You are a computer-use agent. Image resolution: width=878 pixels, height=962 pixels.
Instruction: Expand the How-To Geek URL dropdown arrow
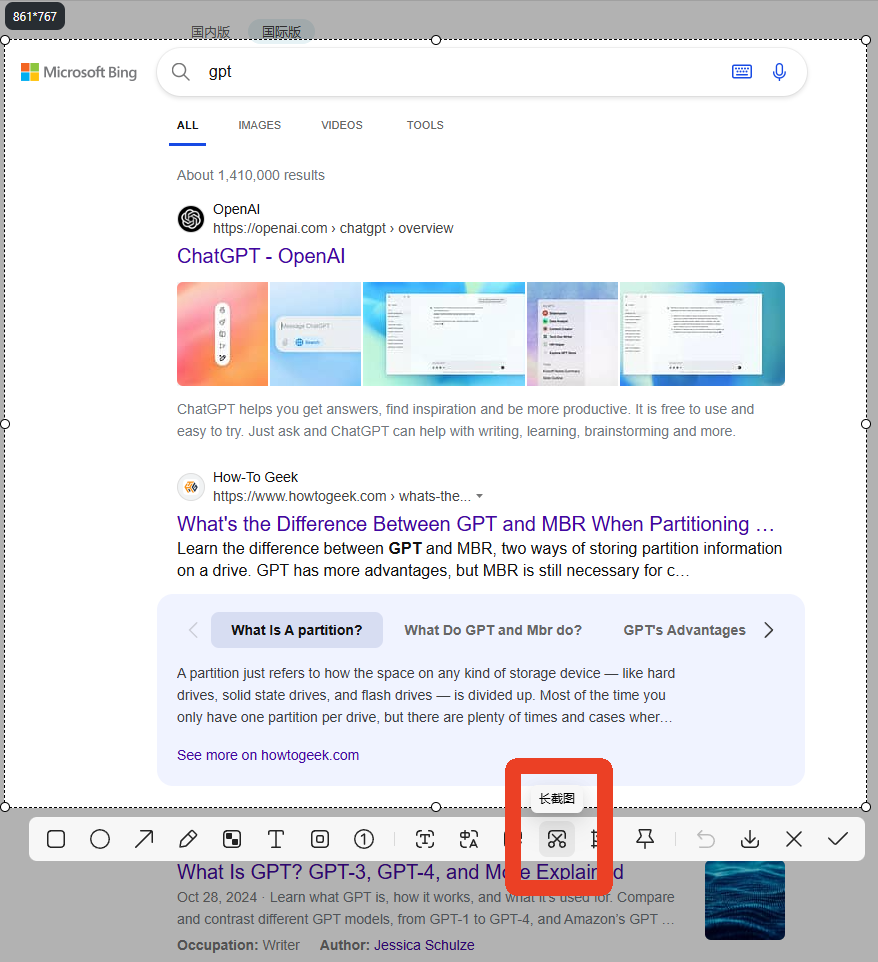tap(480, 496)
